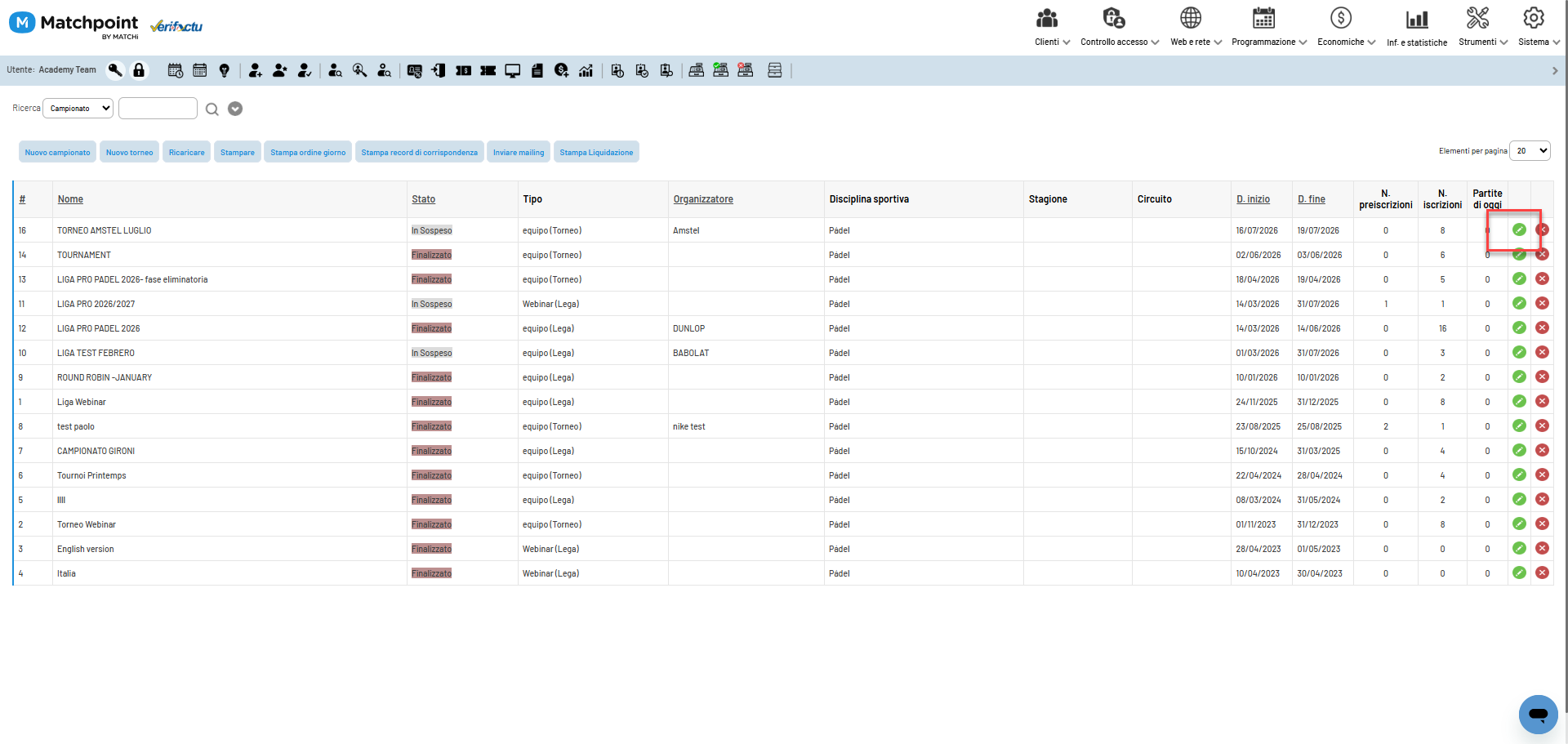This screenshot has height=744, width=1568.
Task: Sort the table by Stato column
Action: (x=423, y=199)
